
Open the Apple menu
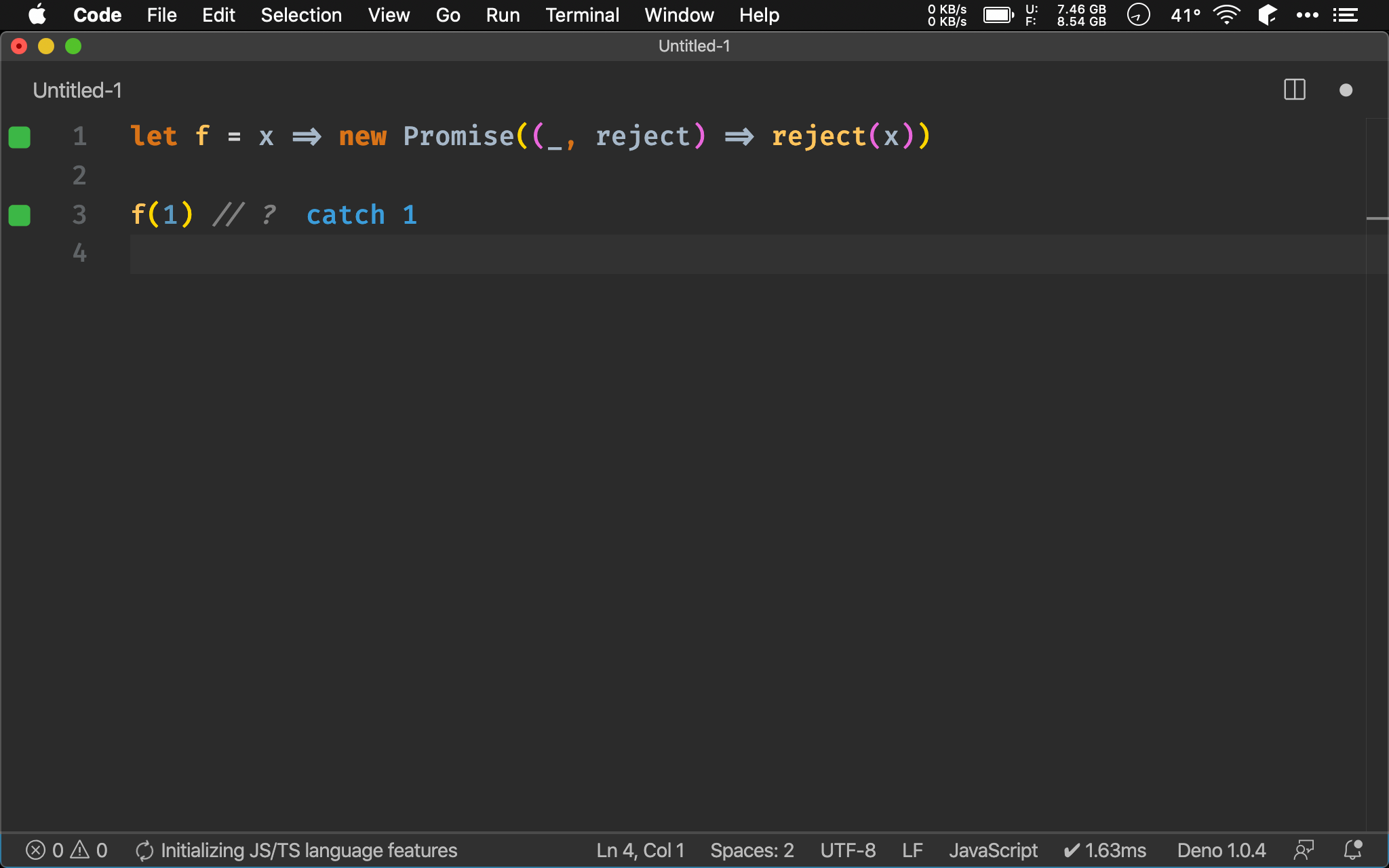pyautogui.click(x=37, y=15)
